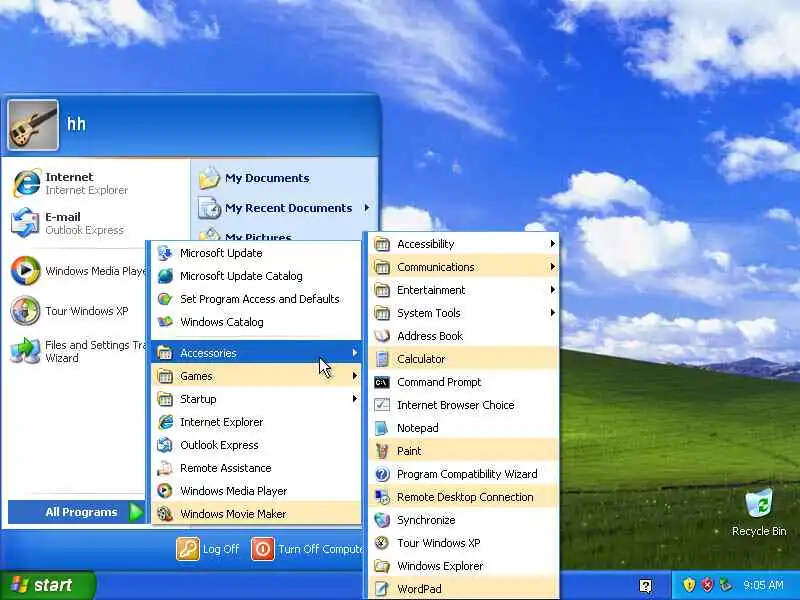
Task: Click the Notepad icon
Action: 382,428
